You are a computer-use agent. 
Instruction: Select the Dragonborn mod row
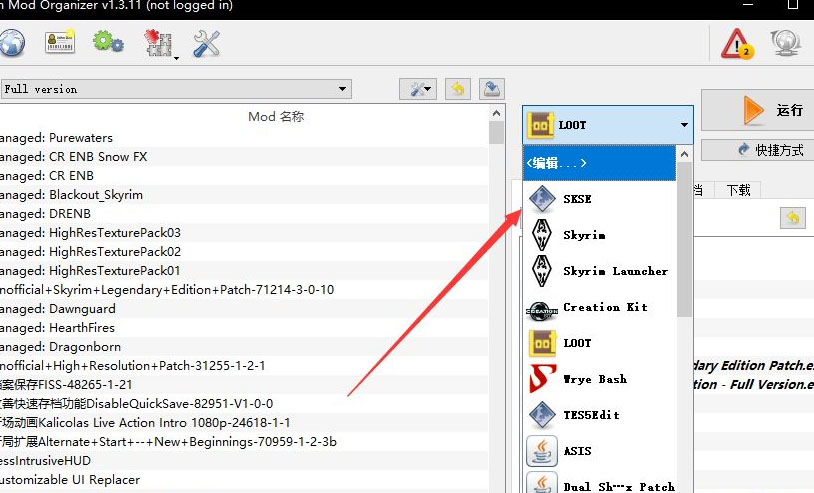pos(244,347)
